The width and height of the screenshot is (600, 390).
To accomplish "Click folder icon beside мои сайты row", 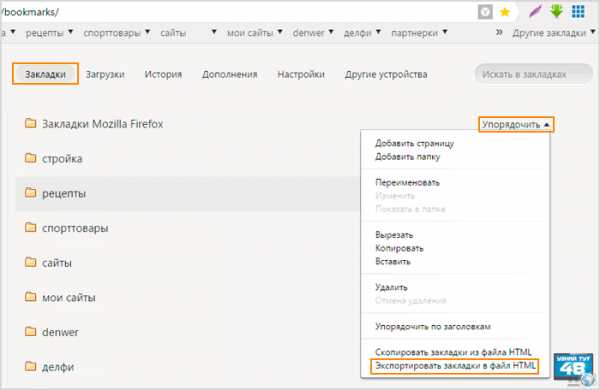I will coord(31,297).
